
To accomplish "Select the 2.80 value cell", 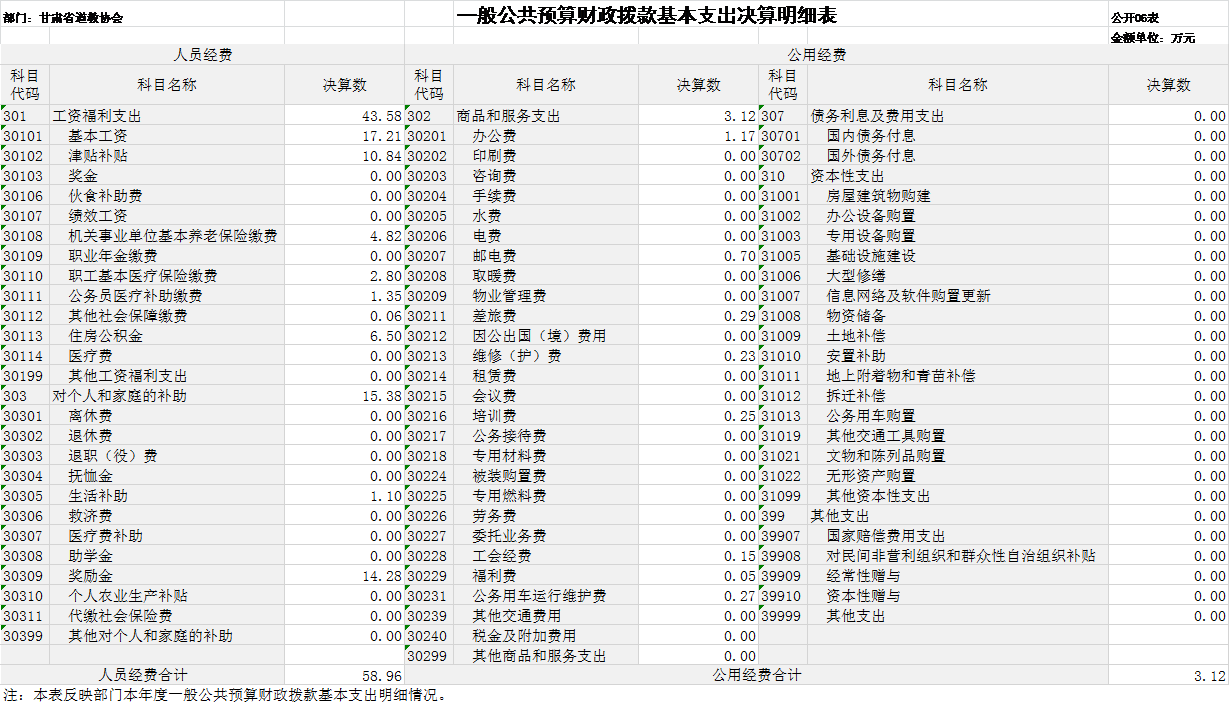I will 344,276.
